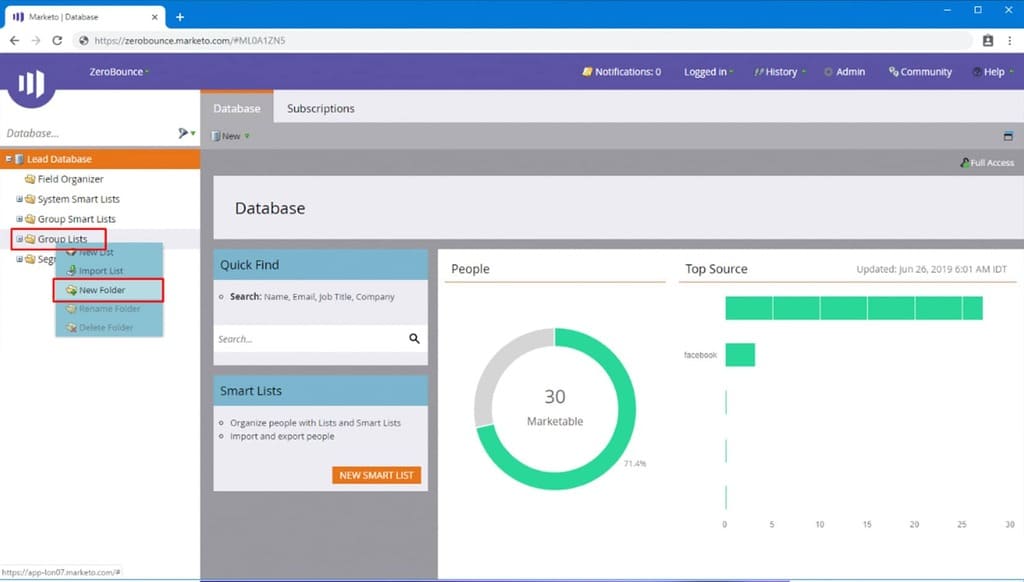Select the Group Lists folder
The image size is (1024, 582).
pyautogui.click(x=62, y=239)
